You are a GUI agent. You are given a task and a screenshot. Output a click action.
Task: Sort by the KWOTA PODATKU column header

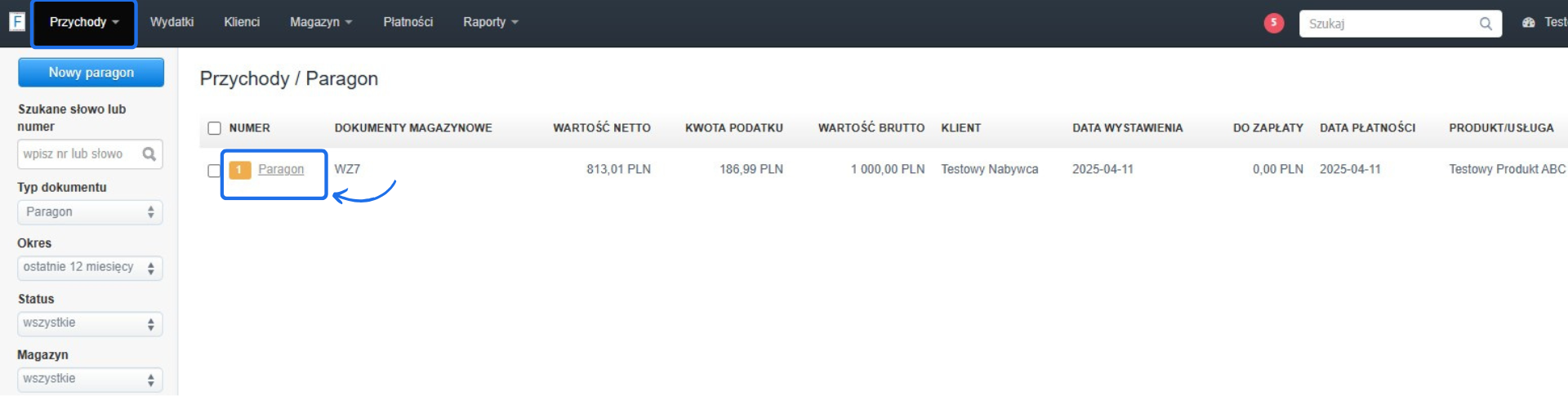(734, 128)
